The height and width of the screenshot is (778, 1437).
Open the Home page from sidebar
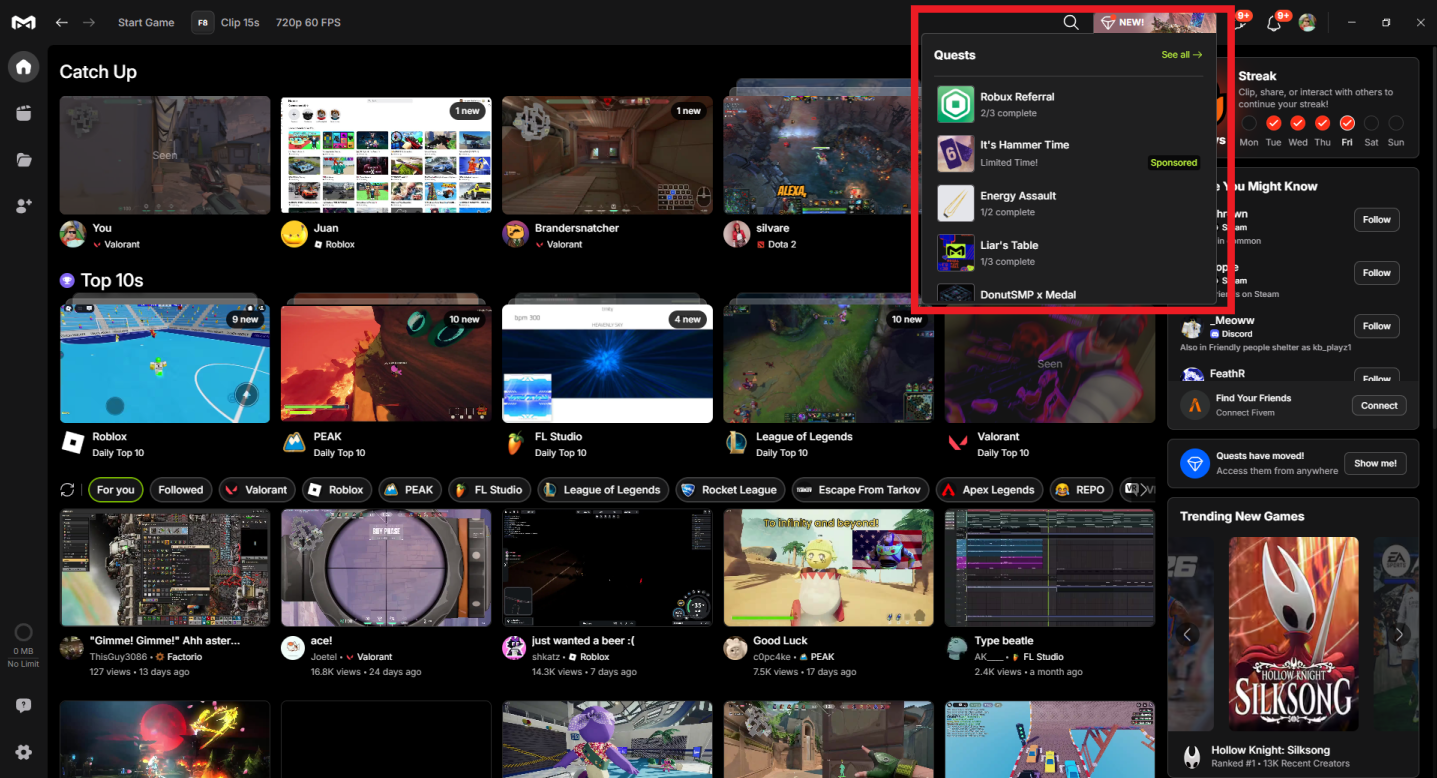coord(23,67)
